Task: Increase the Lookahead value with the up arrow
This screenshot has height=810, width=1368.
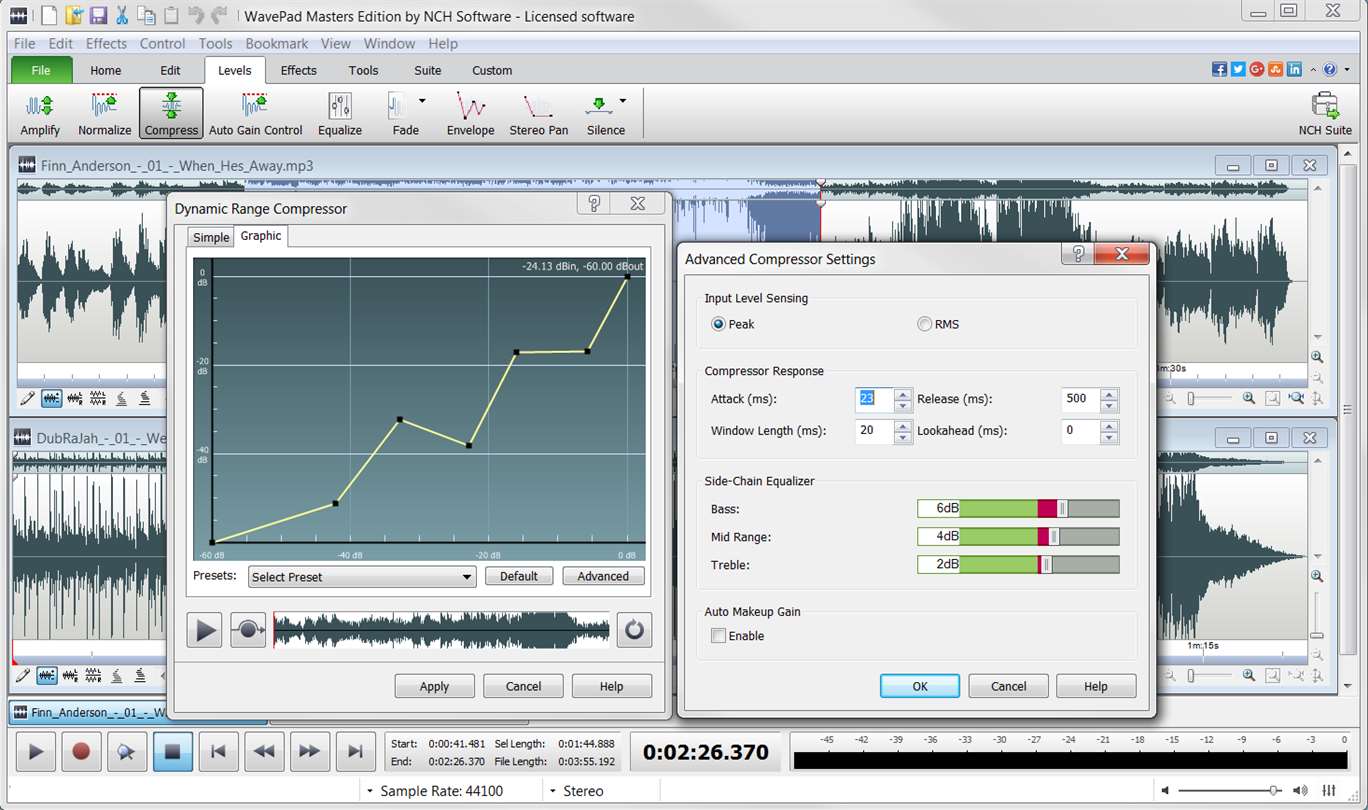Action: [1109, 426]
